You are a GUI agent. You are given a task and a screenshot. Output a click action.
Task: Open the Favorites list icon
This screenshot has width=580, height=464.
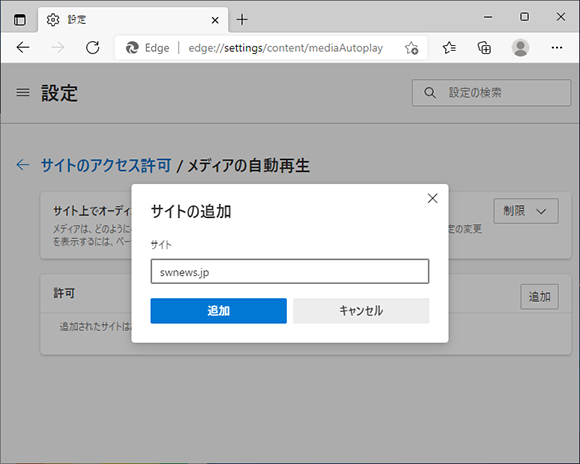[x=449, y=48]
